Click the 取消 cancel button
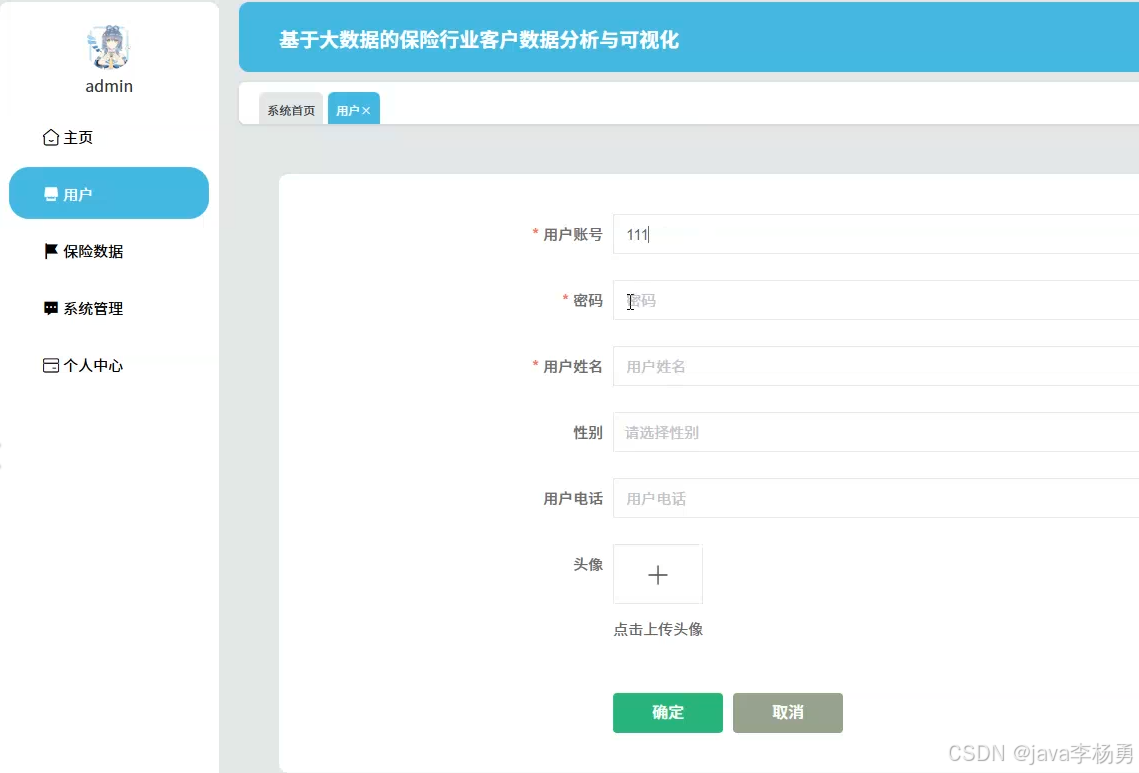 (x=787, y=712)
